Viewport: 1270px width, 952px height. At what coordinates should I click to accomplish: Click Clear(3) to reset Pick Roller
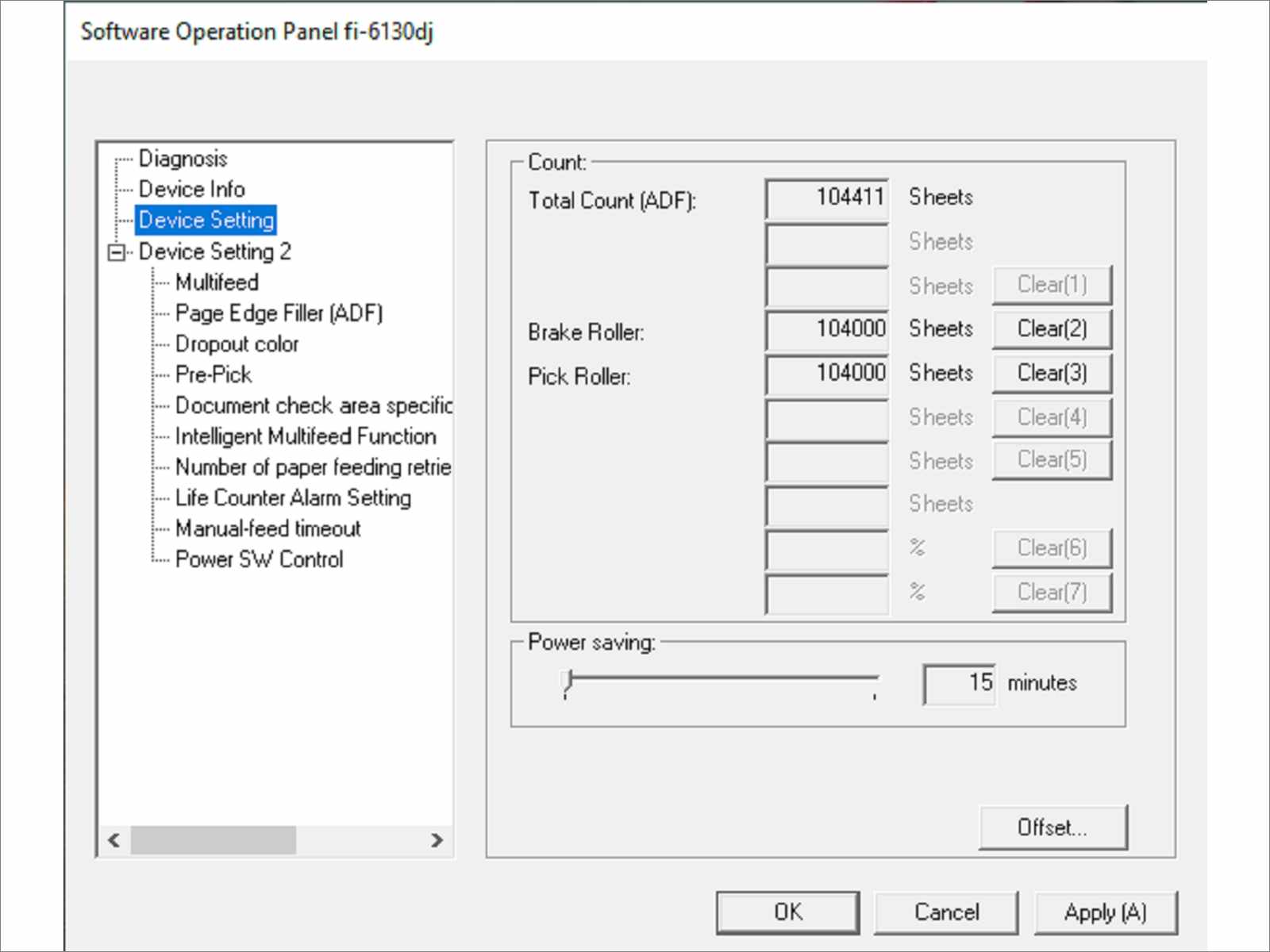point(1052,374)
